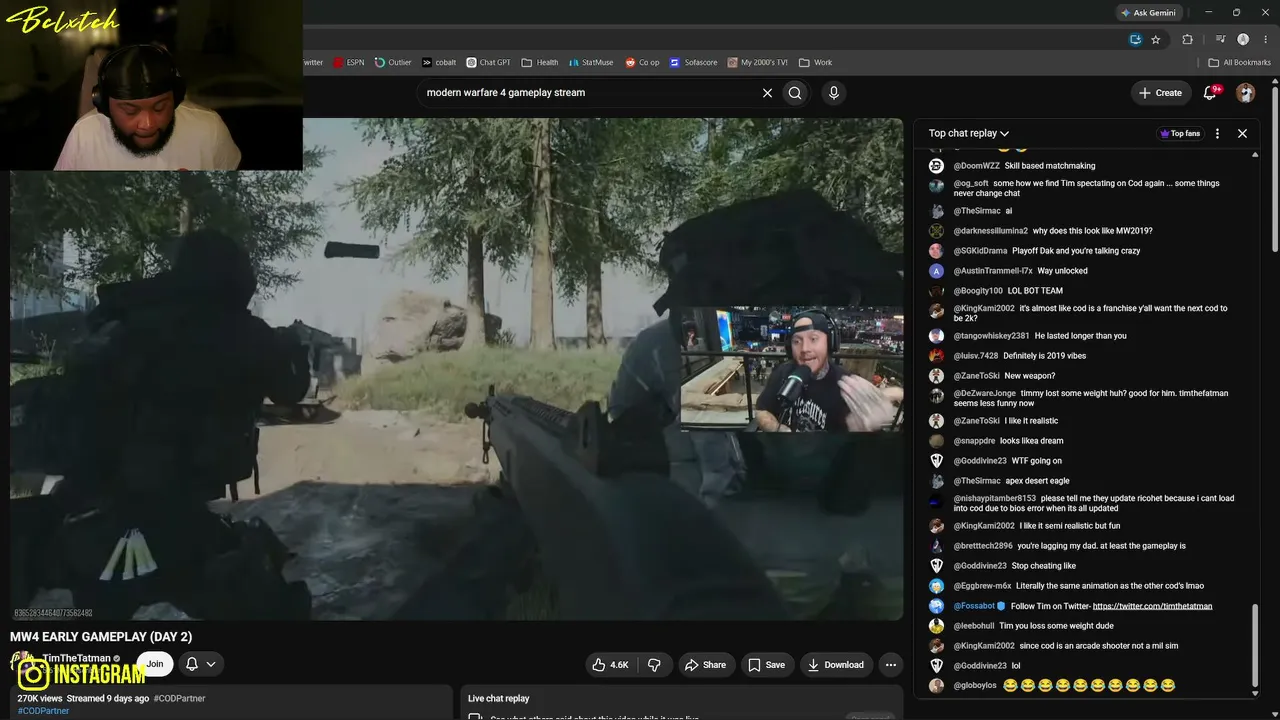The height and width of the screenshot is (720, 1280).
Task: Click the YouTube search input field
Action: point(589,93)
